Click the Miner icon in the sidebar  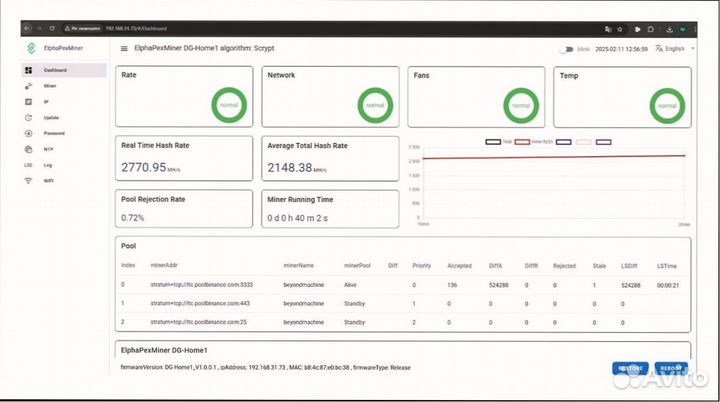pyautogui.click(x=28, y=86)
